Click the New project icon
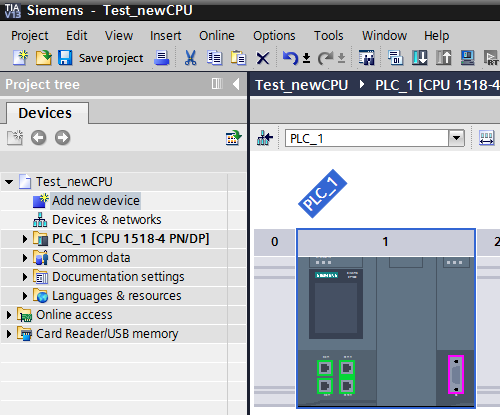Screen dimensions: 500x415 pos(20,58)
